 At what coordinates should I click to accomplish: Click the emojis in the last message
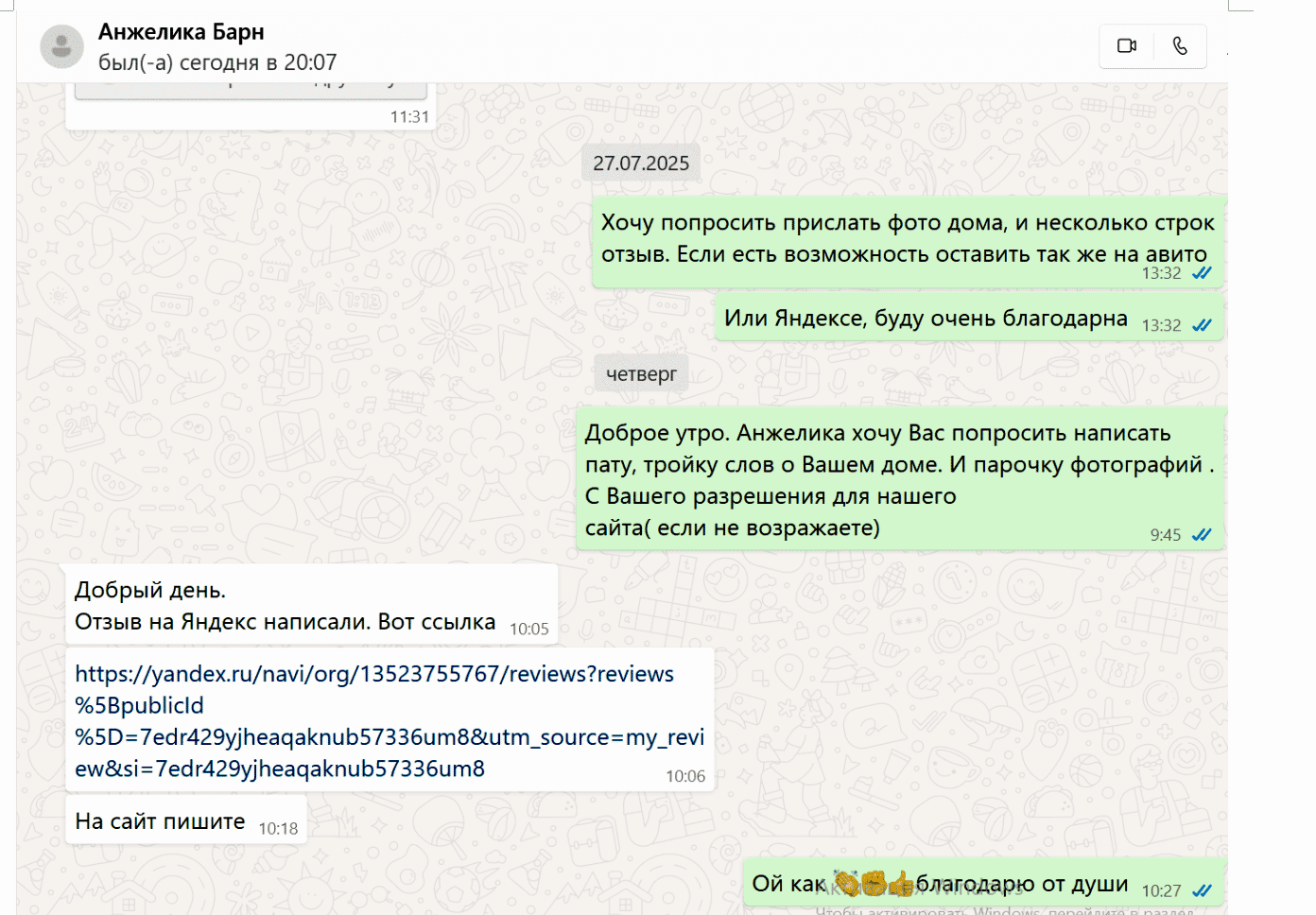pyautogui.click(x=874, y=884)
